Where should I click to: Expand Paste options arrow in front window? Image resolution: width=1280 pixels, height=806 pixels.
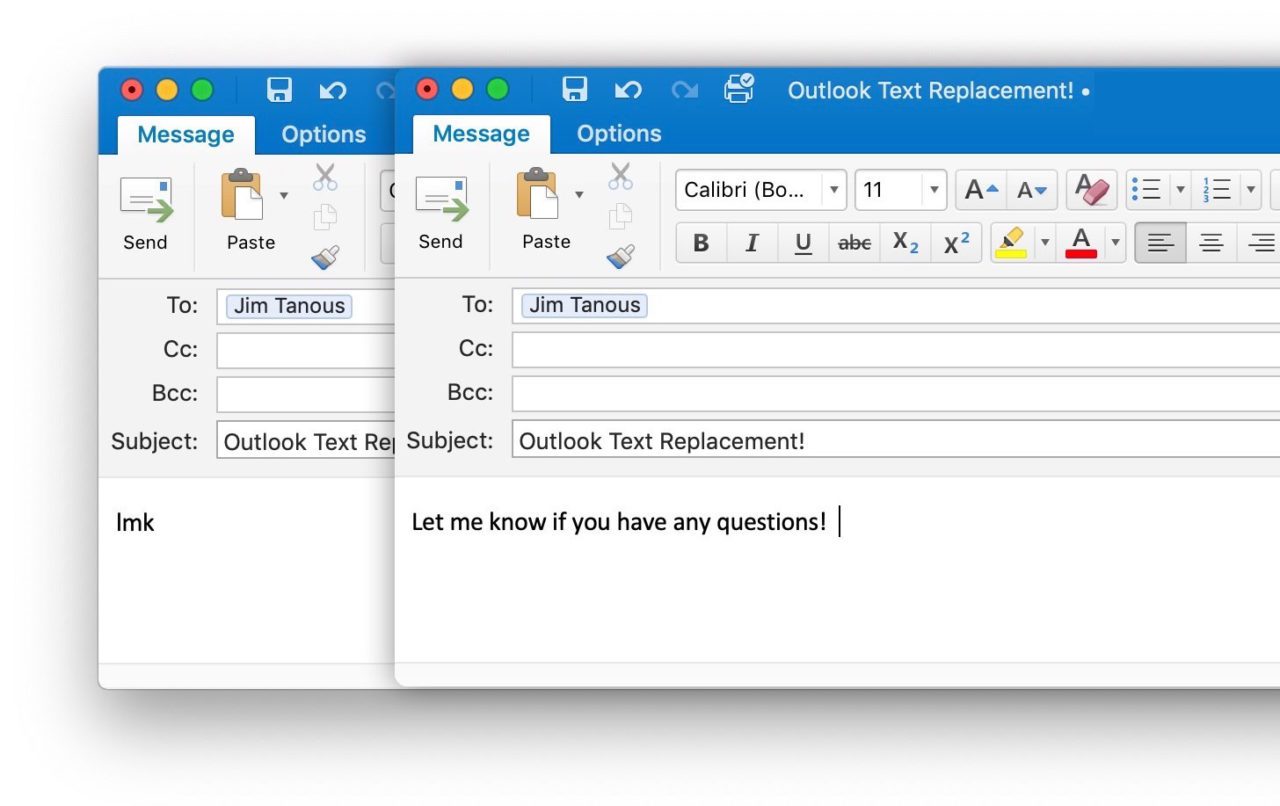tap(579, 195)
